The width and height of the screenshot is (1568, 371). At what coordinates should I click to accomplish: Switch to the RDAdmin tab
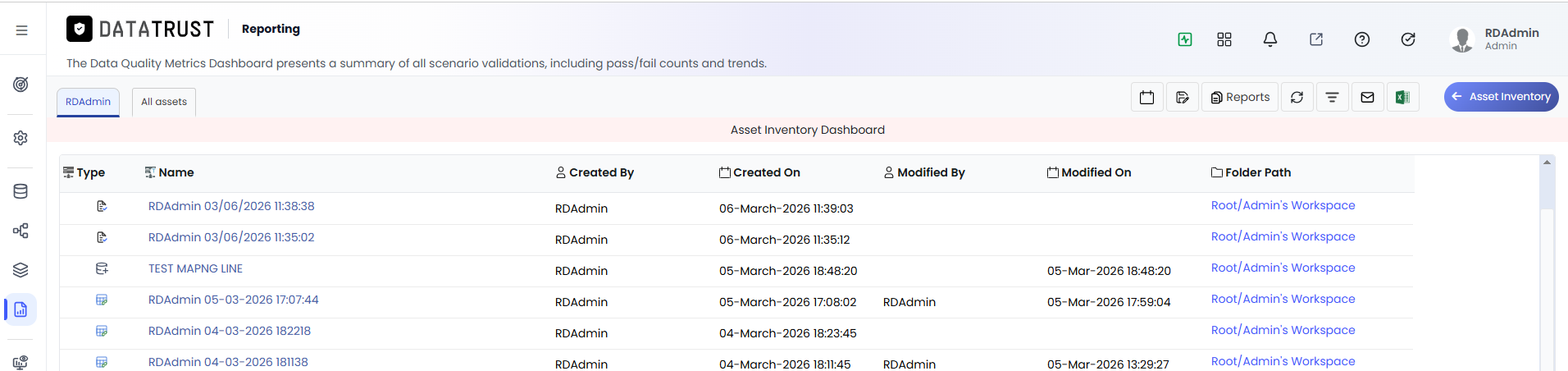pyautogui.click(x=88, y=102)
